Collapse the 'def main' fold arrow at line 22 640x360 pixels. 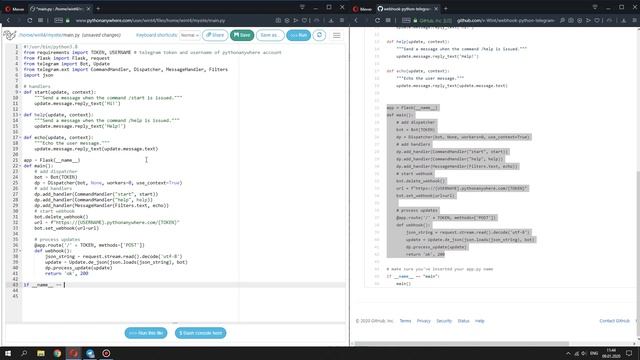click(20, 166)
